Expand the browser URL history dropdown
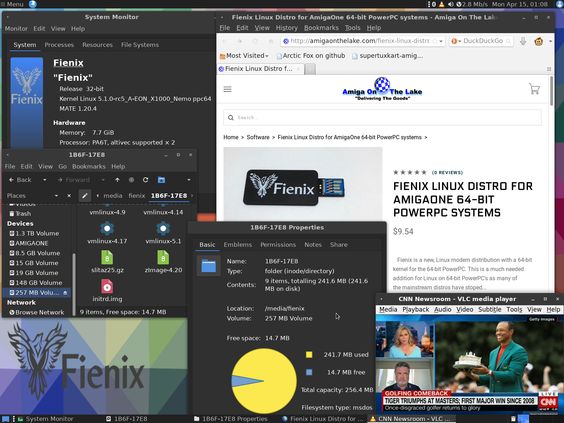 coord(441,41)
